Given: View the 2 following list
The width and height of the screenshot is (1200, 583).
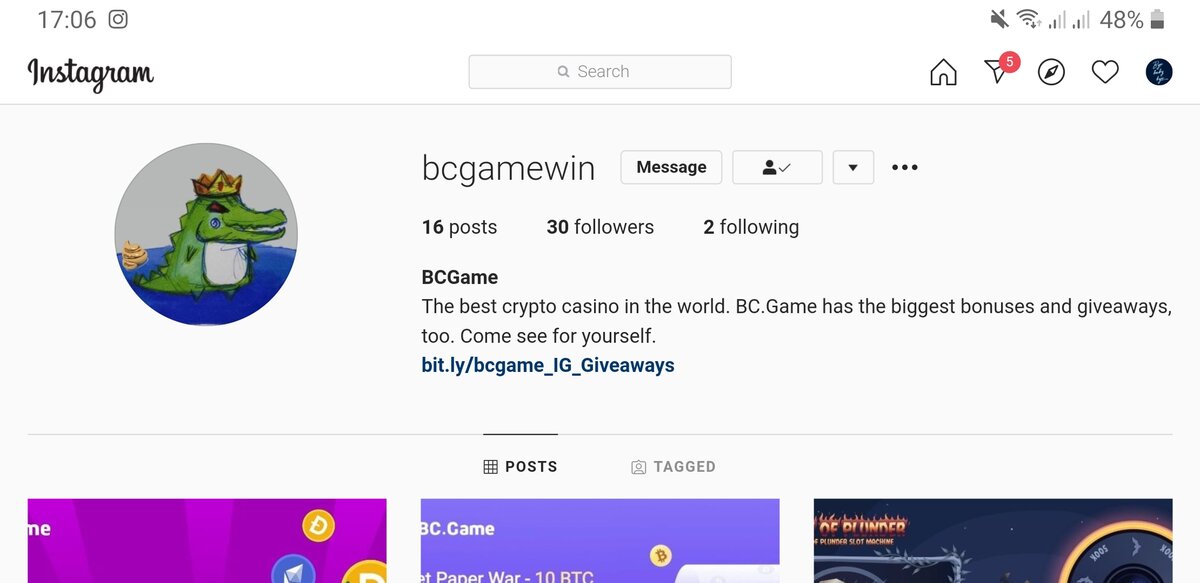Looking at the screenshot, I should pyautogui.click(x=751, y=227).
